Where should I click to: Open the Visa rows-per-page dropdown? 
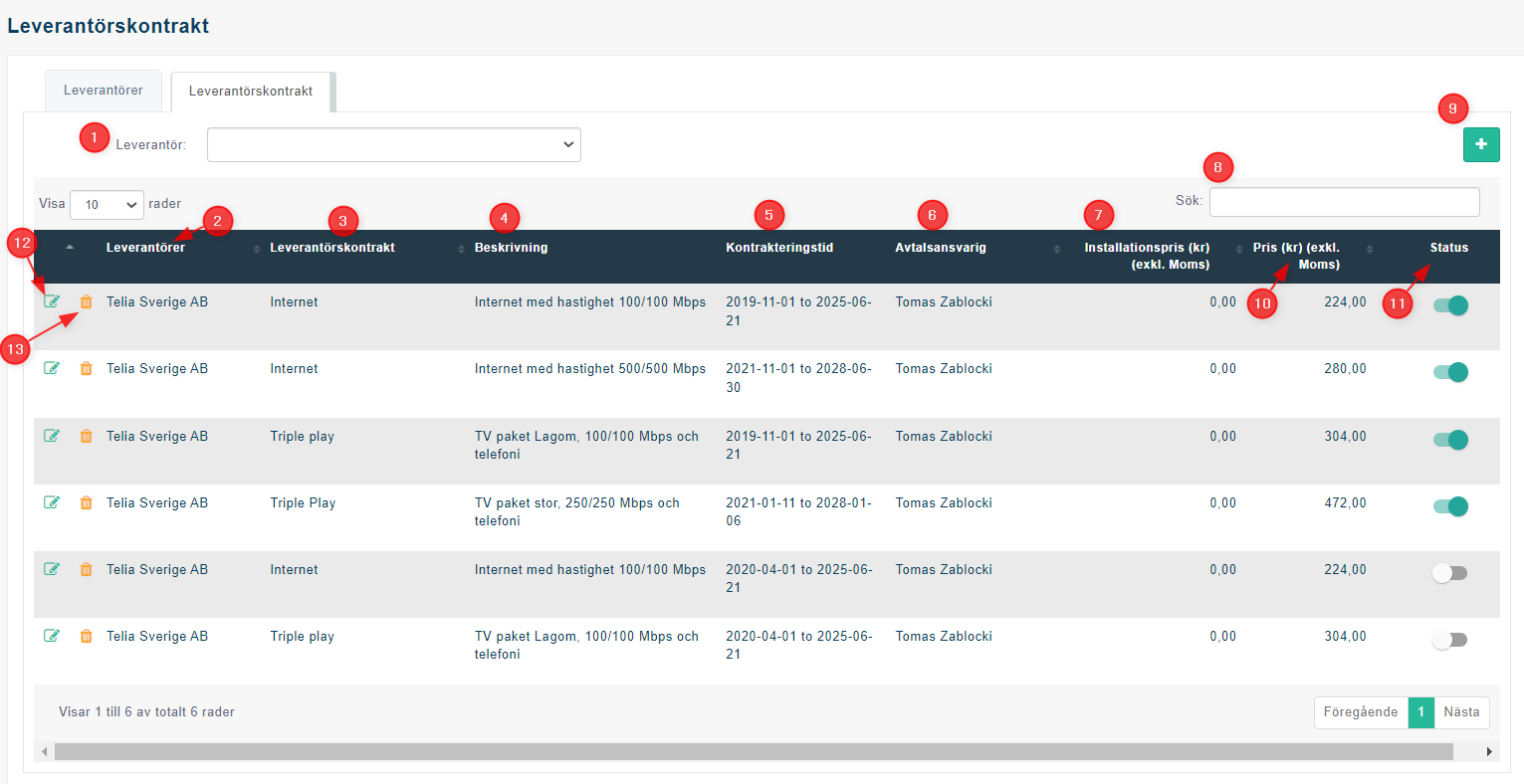coord(108,204)
